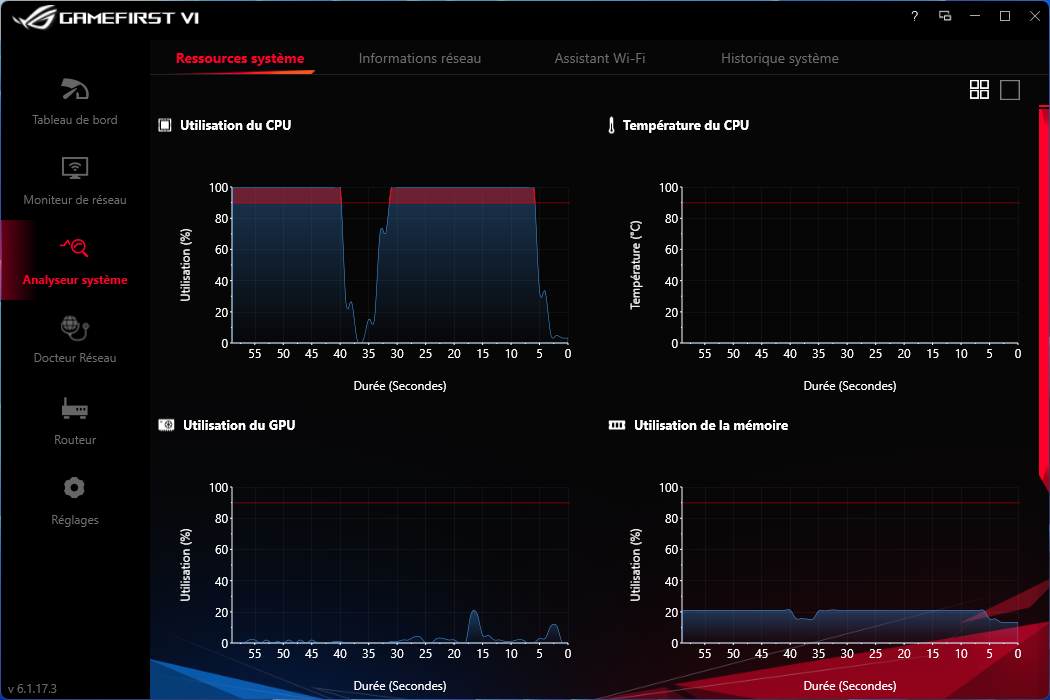Click the CPU chip icon beside Utilisation du CPU
This screenshot has height=700, width=1050.
tap(165, 125)
